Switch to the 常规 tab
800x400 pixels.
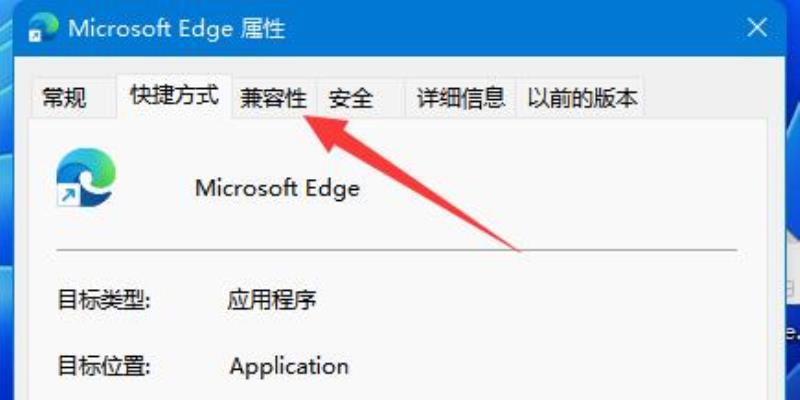(x=64, y=98)
